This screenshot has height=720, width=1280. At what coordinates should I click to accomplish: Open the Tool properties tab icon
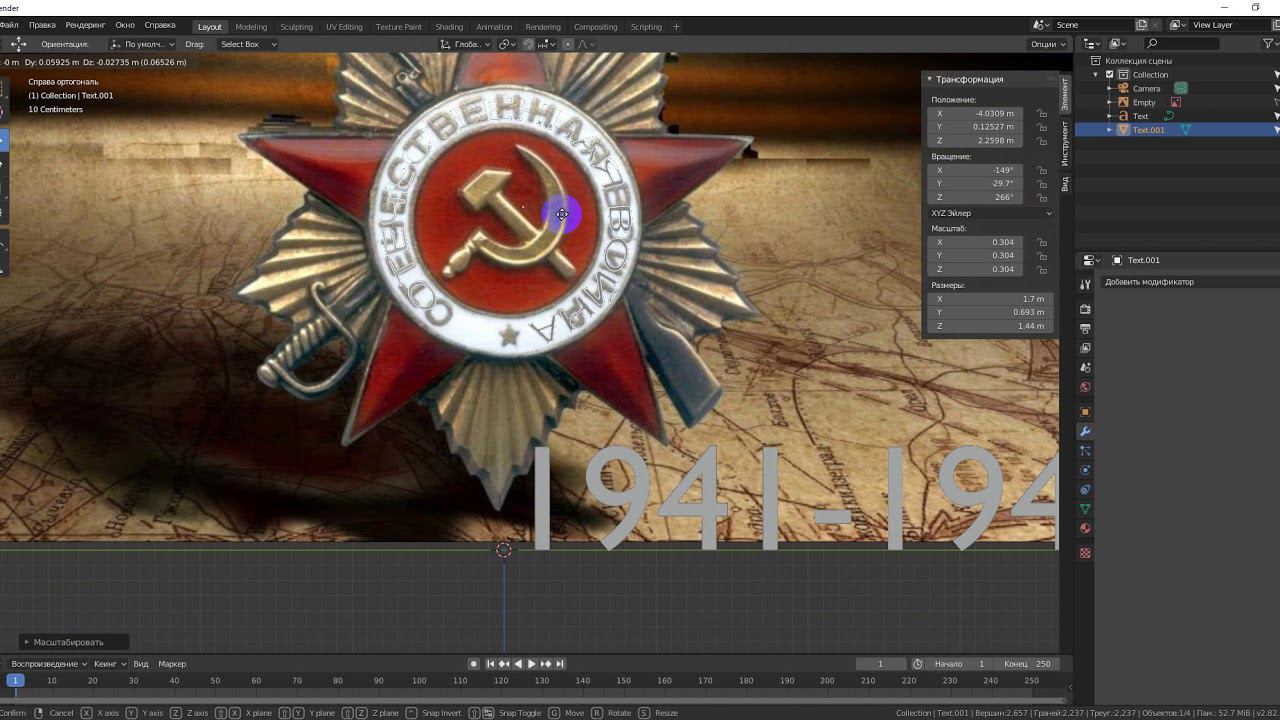[1085, 285]
